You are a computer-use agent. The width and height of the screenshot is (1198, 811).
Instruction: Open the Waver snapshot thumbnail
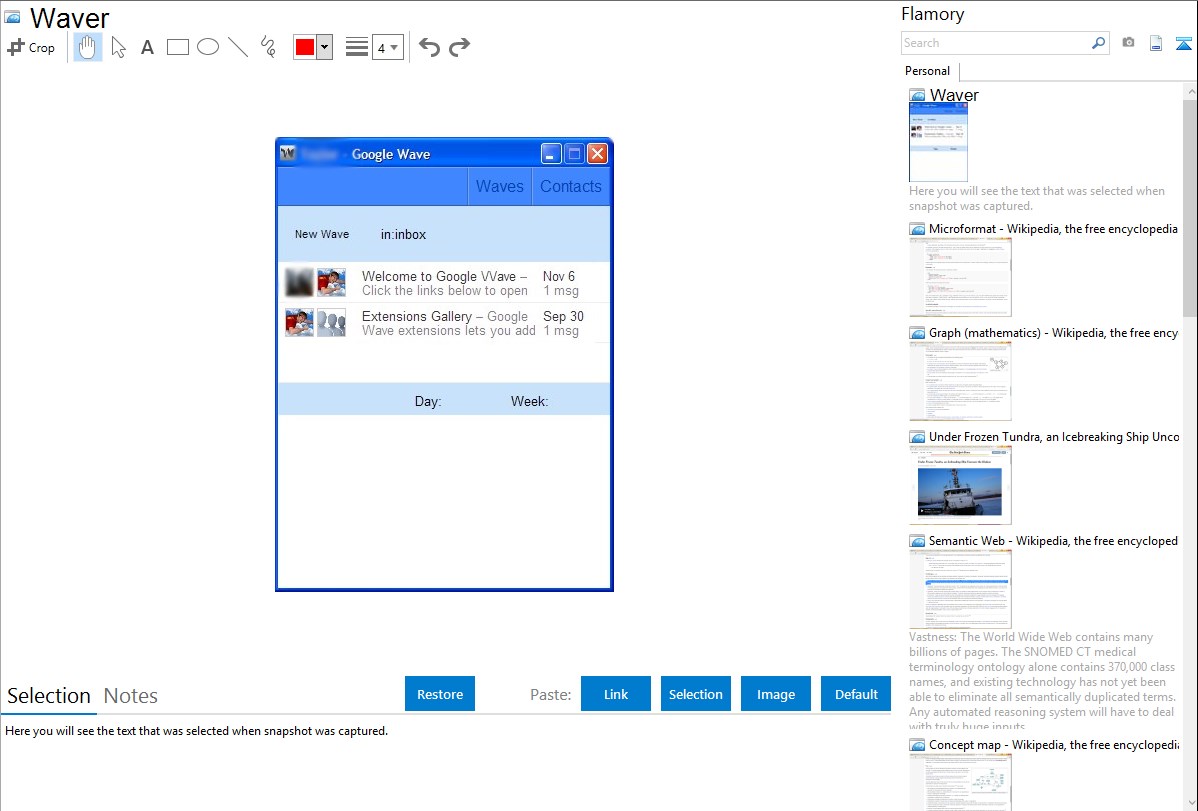(938, 142)
